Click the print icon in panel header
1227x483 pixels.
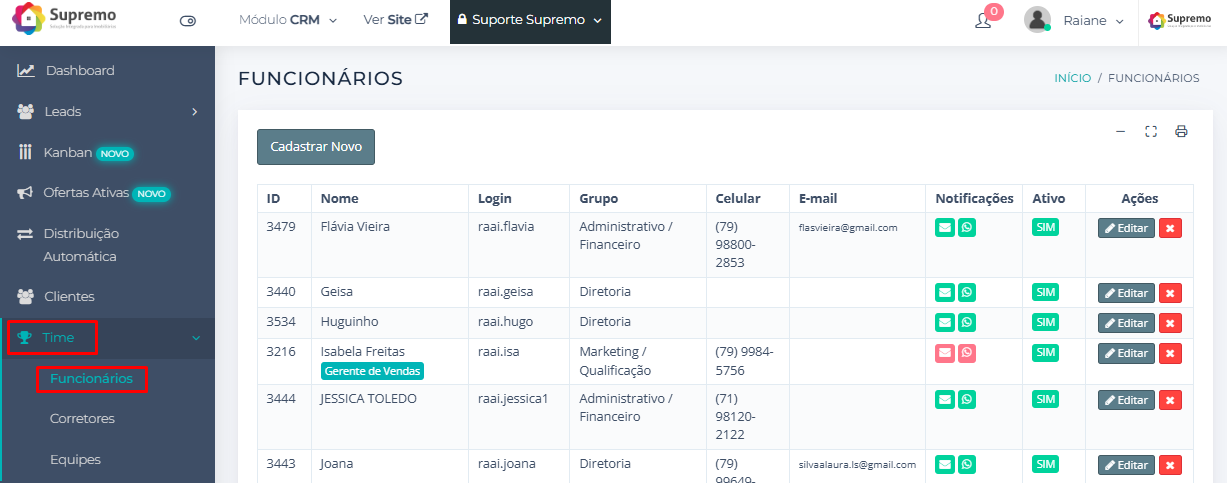[1181, 132]
